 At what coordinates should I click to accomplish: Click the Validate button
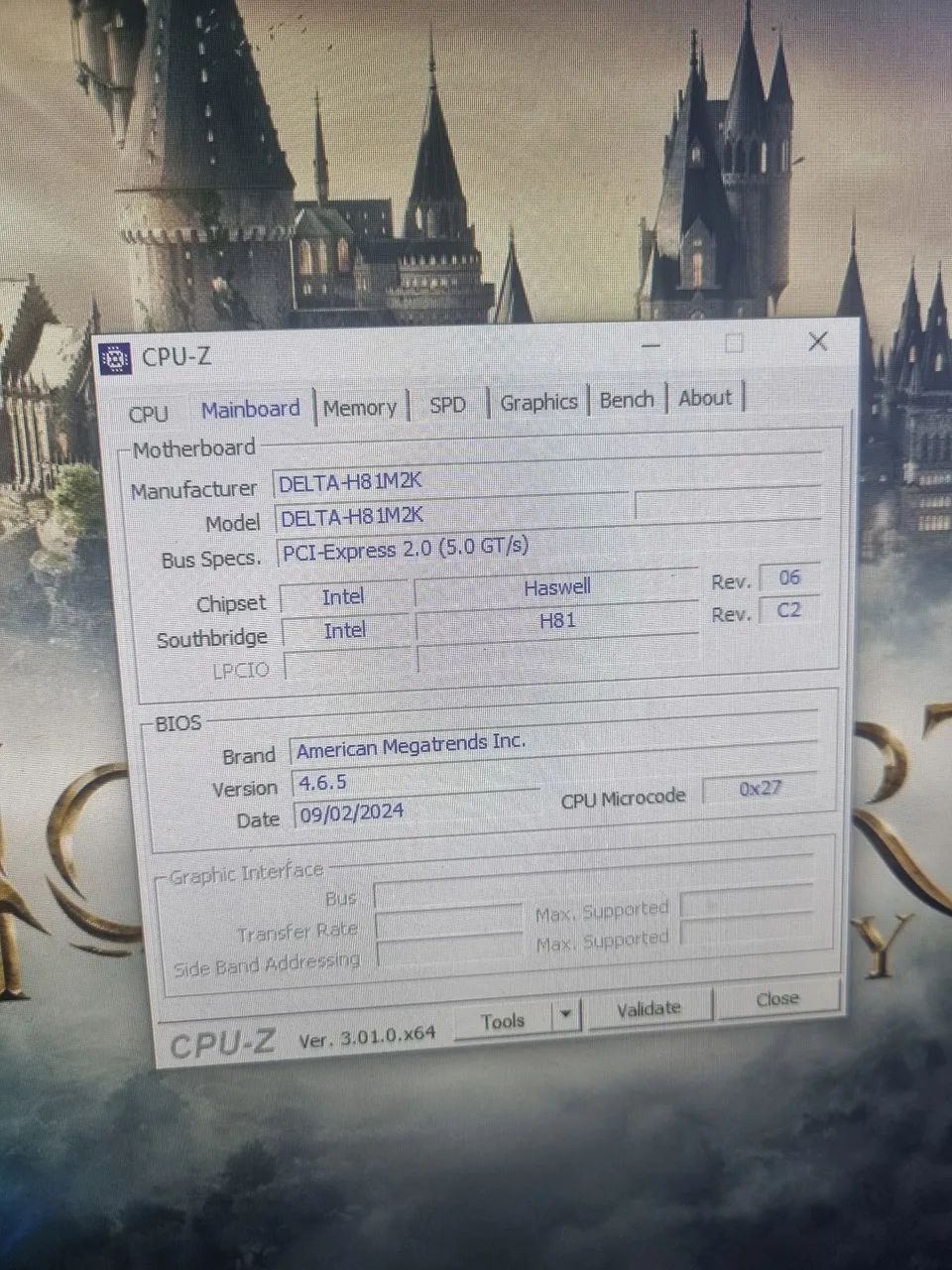649,1009
